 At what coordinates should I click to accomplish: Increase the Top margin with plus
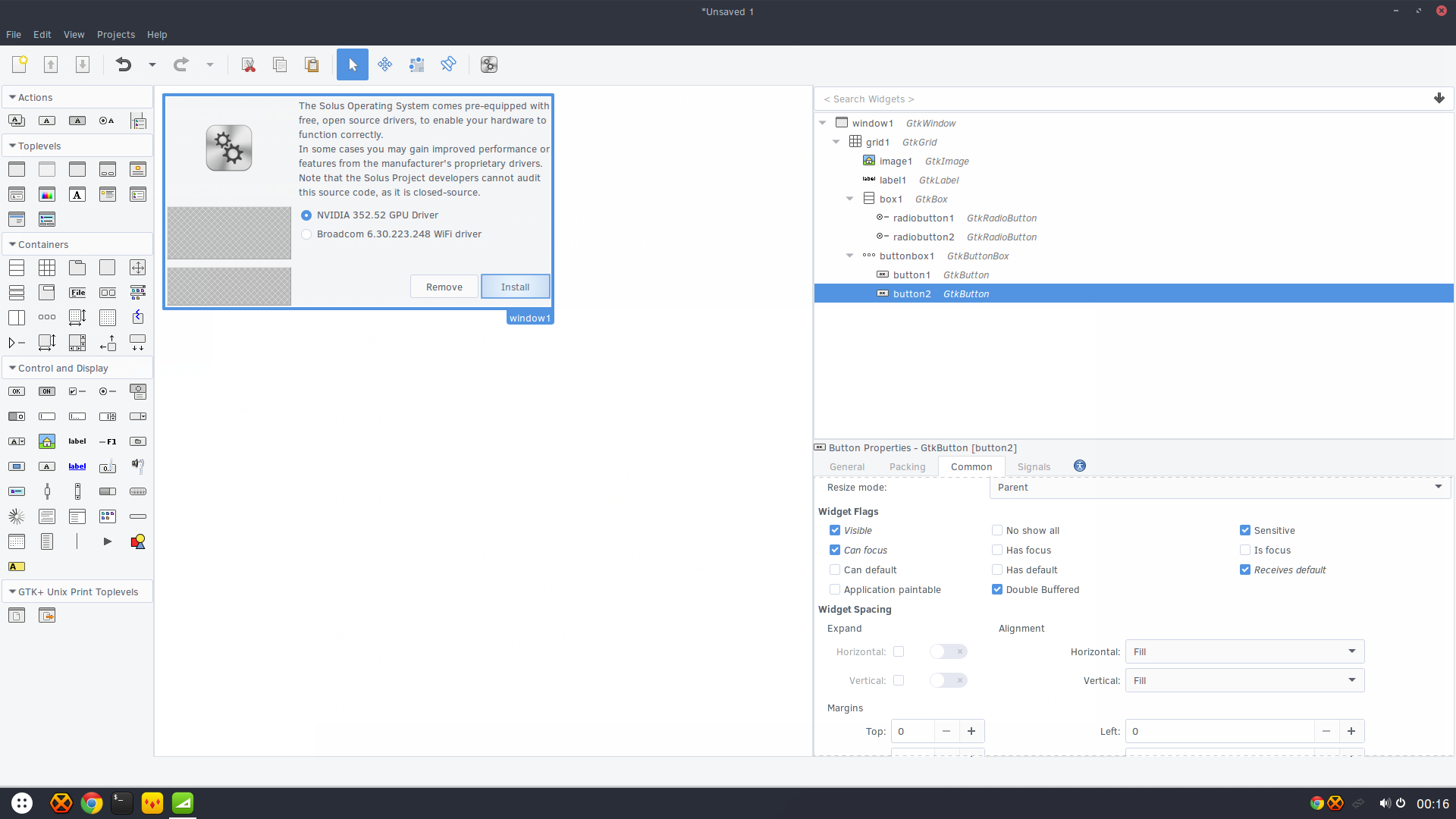971,731
